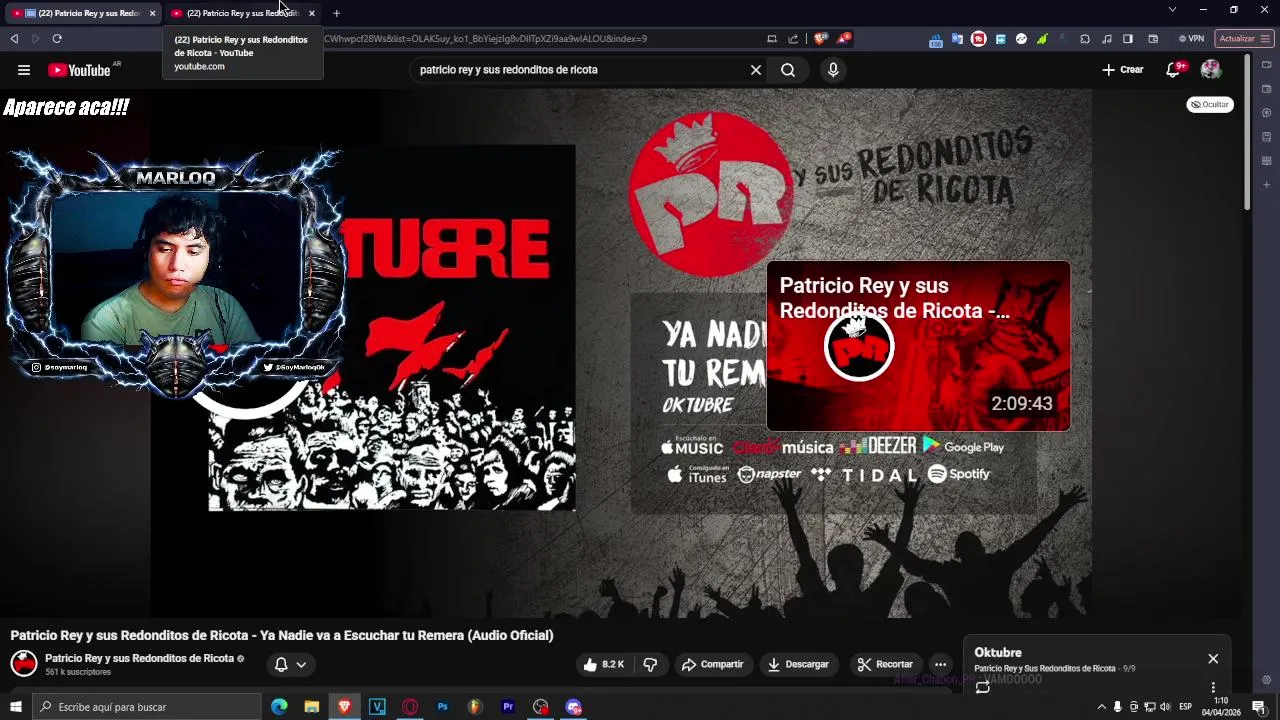This screenshot has width=1280, height=720.
Task: Dislike the video with thumbs-down
Action: (650, 664)
